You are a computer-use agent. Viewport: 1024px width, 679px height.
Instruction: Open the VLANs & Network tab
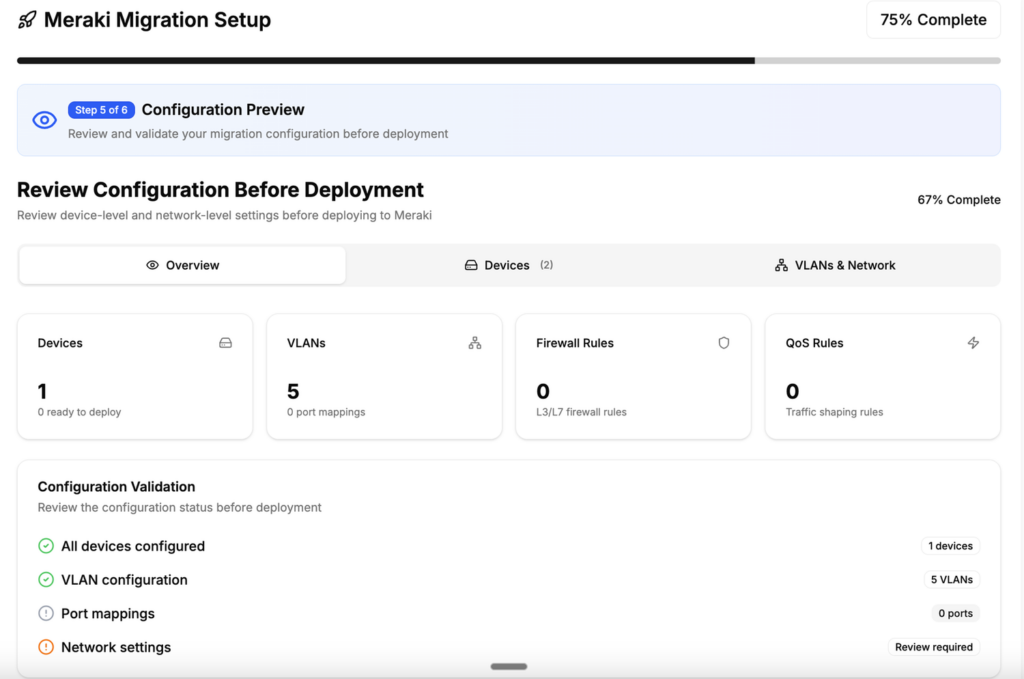click(835, 265)
